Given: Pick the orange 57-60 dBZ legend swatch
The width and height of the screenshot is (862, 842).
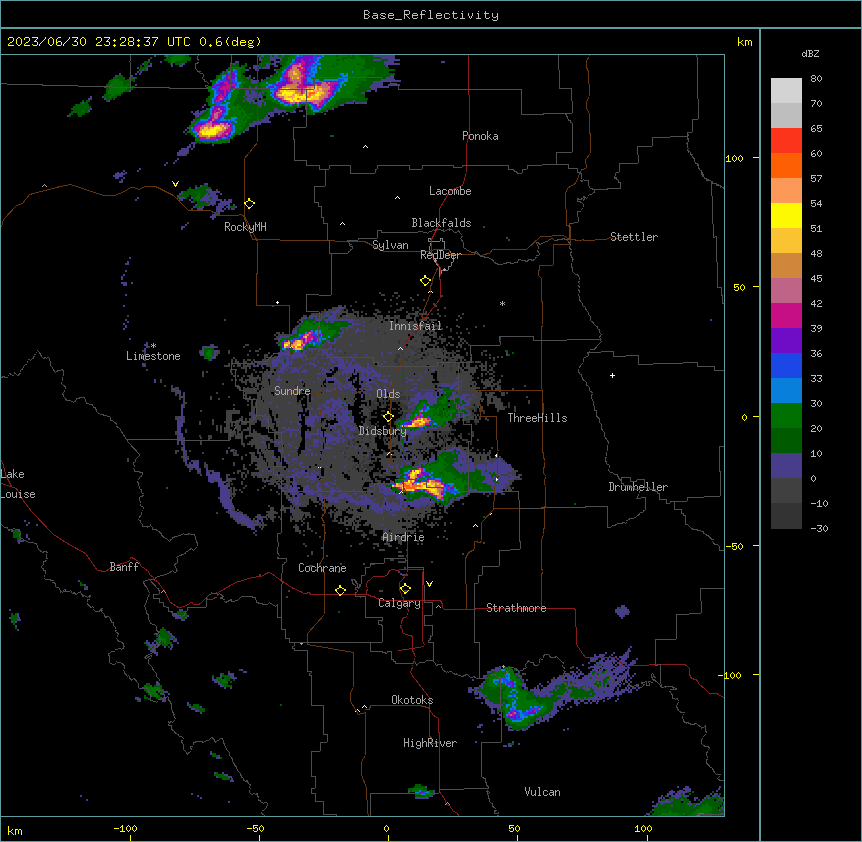Looking at the screenshot, I should (x=786, y=165).
